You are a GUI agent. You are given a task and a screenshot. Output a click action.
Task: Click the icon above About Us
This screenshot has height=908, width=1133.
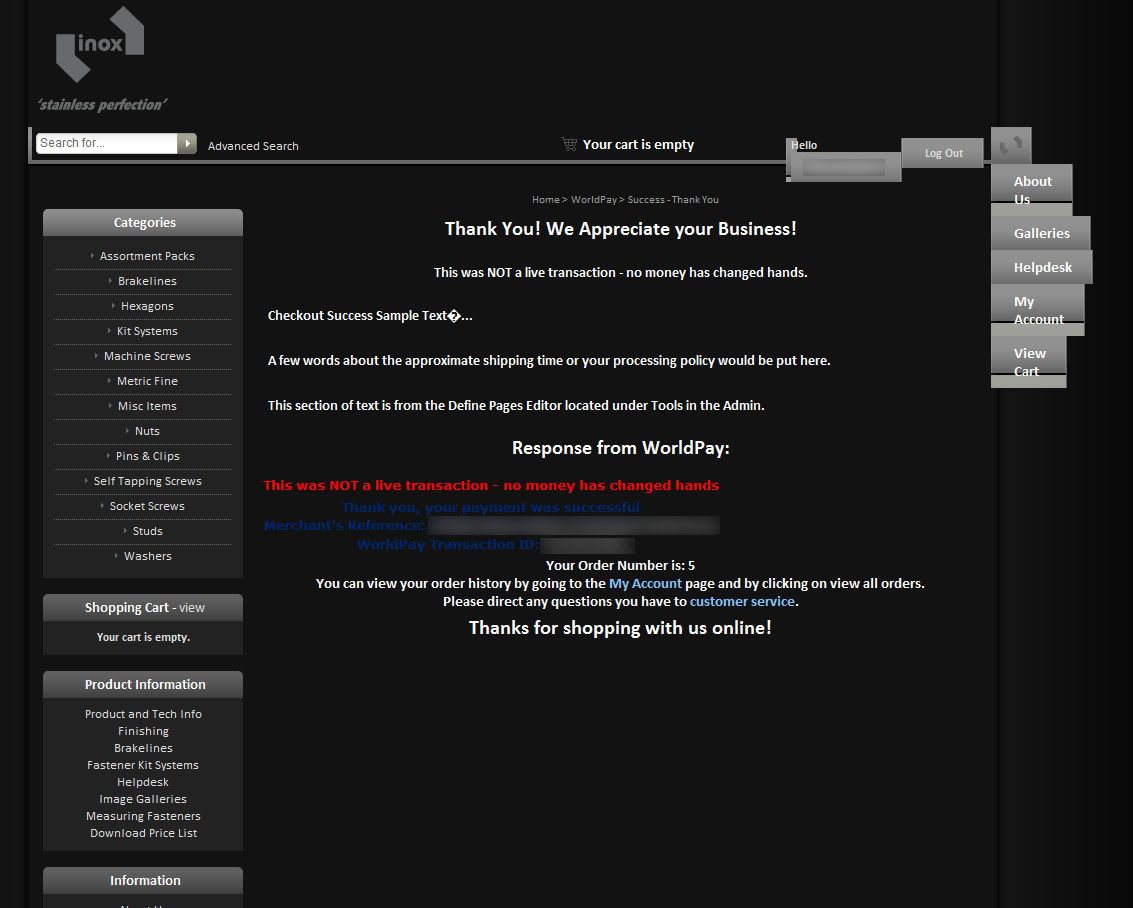tap(1011, 145)
